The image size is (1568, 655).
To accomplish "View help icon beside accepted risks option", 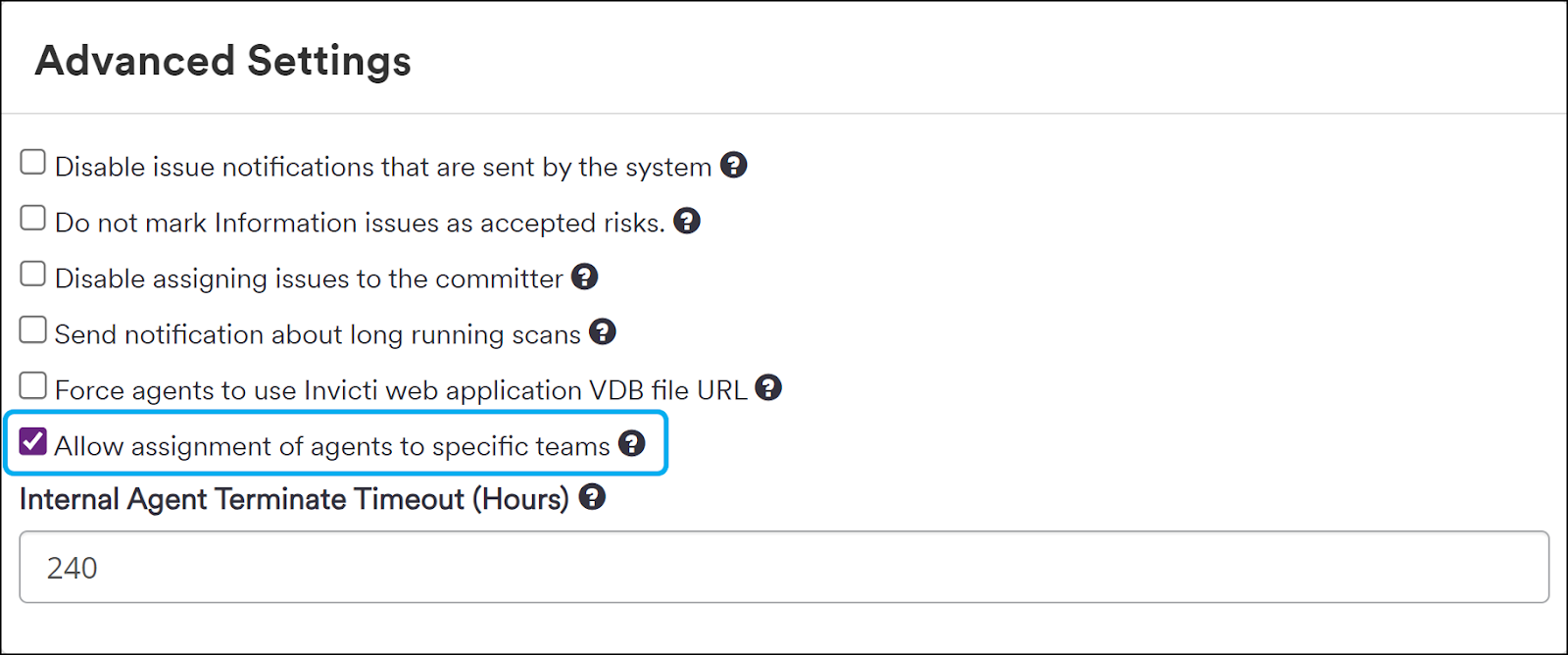I will [687, 221].
